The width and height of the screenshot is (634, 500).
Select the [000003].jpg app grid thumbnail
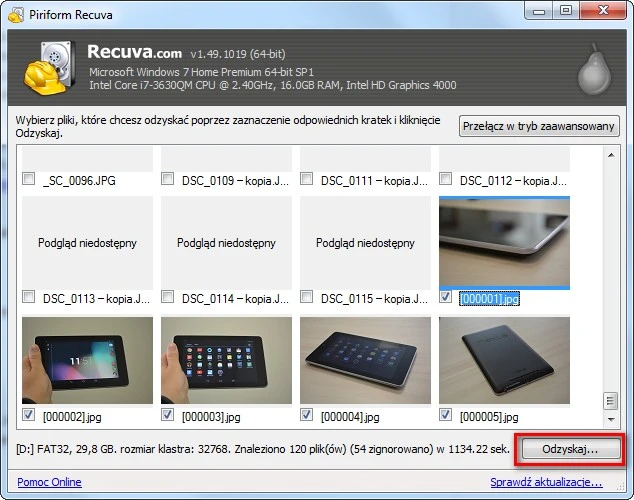coord(226,360)
